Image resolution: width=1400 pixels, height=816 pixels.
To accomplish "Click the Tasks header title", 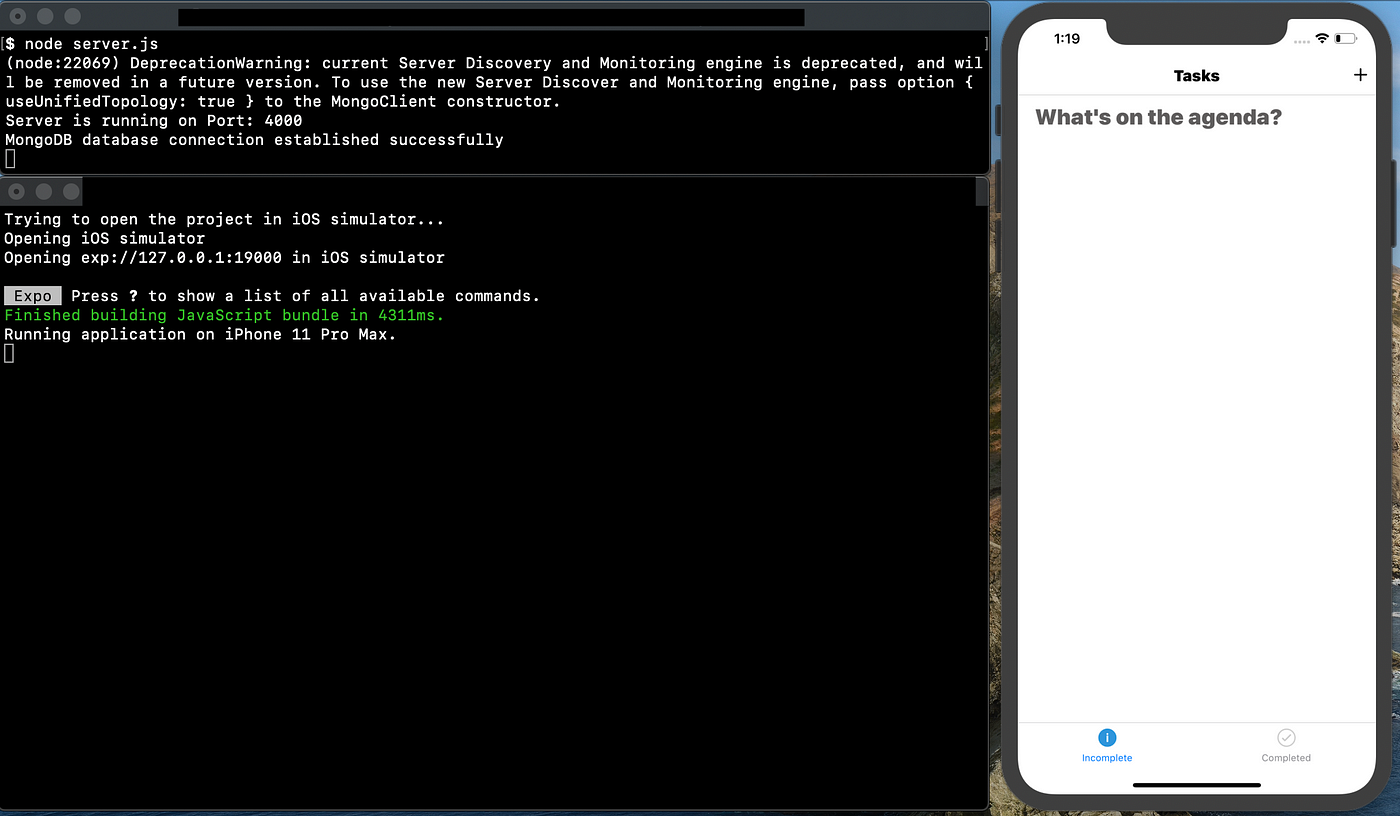I will (1196, 76).
